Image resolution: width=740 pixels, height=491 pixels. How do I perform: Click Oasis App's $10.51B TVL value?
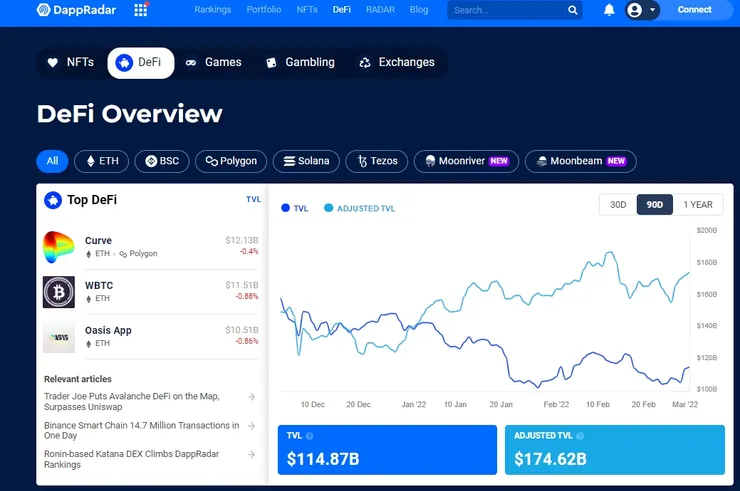(x=242, y=330)
